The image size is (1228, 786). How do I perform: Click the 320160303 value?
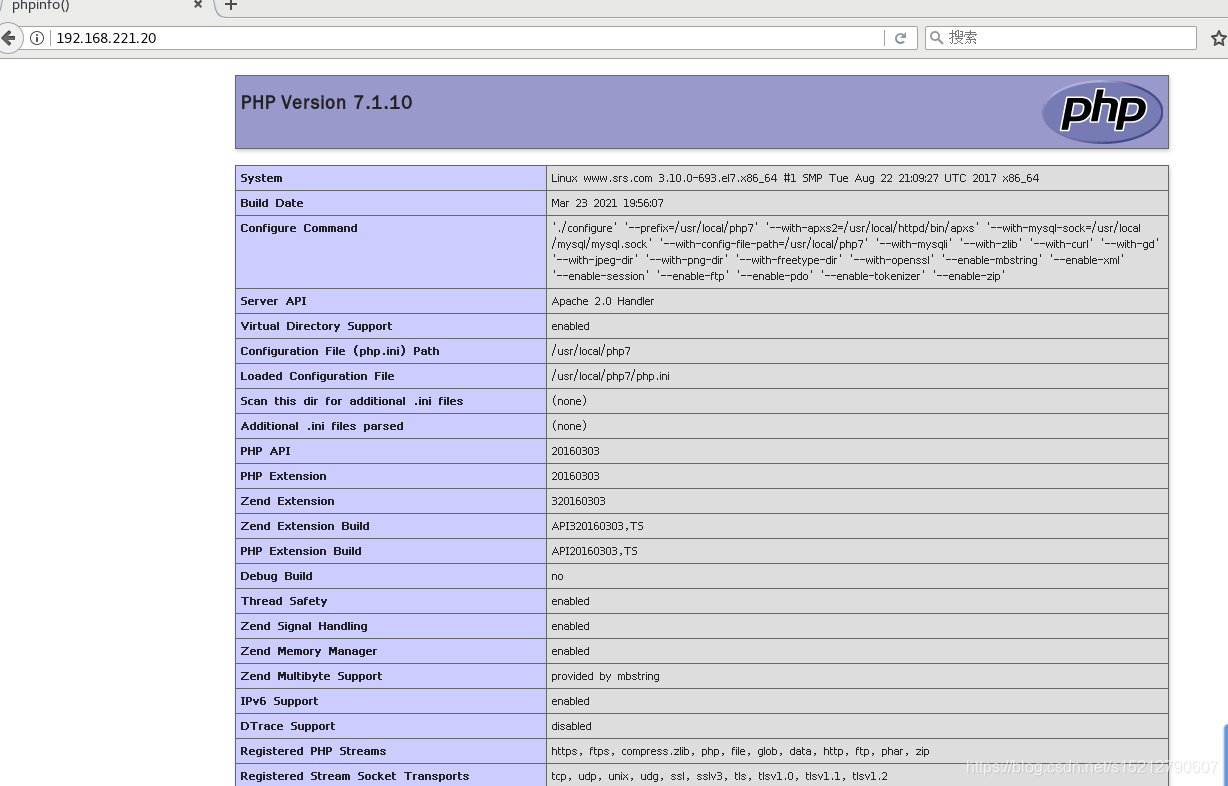coord(578,501)
